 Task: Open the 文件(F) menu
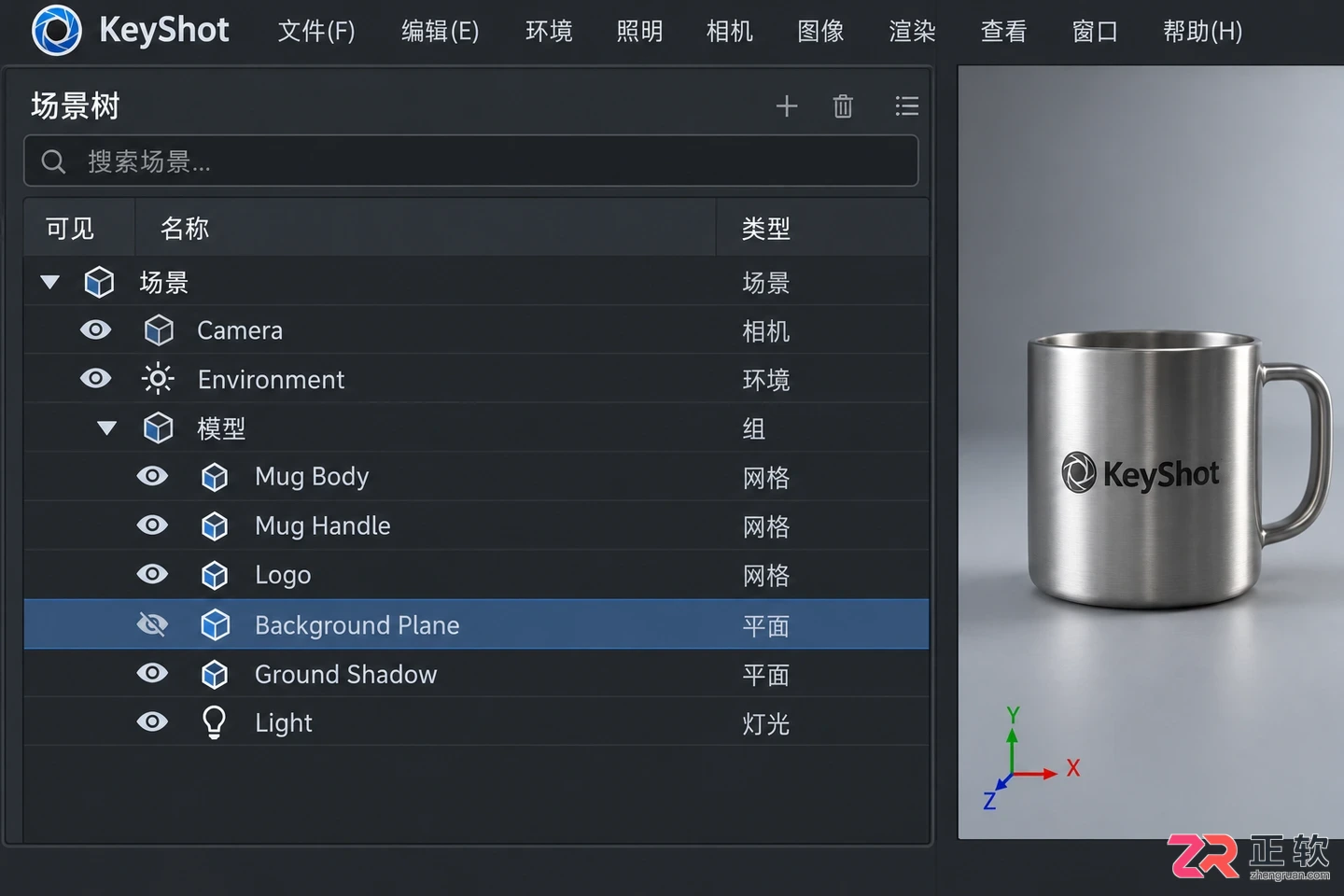click(316, 32)
